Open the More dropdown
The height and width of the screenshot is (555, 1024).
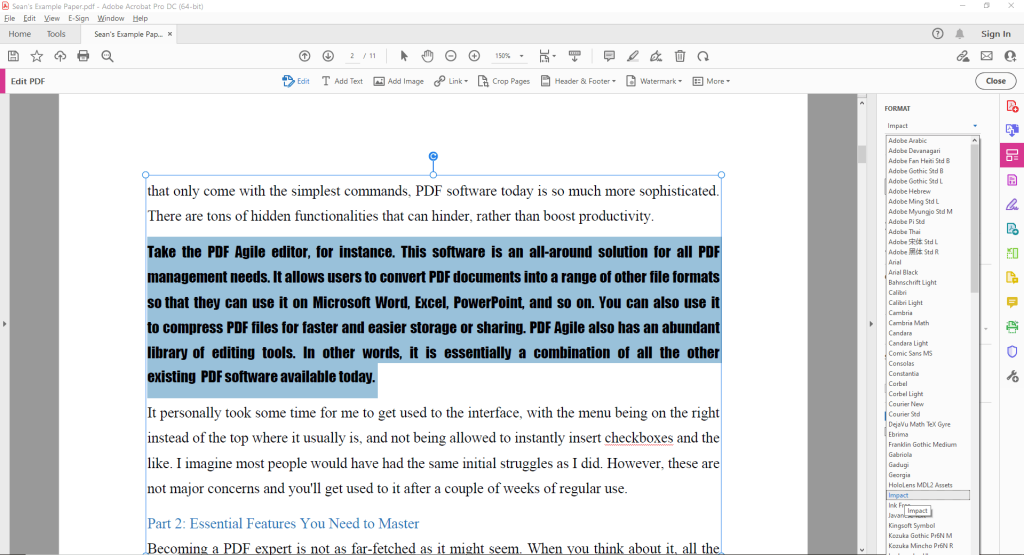[711, 81]
